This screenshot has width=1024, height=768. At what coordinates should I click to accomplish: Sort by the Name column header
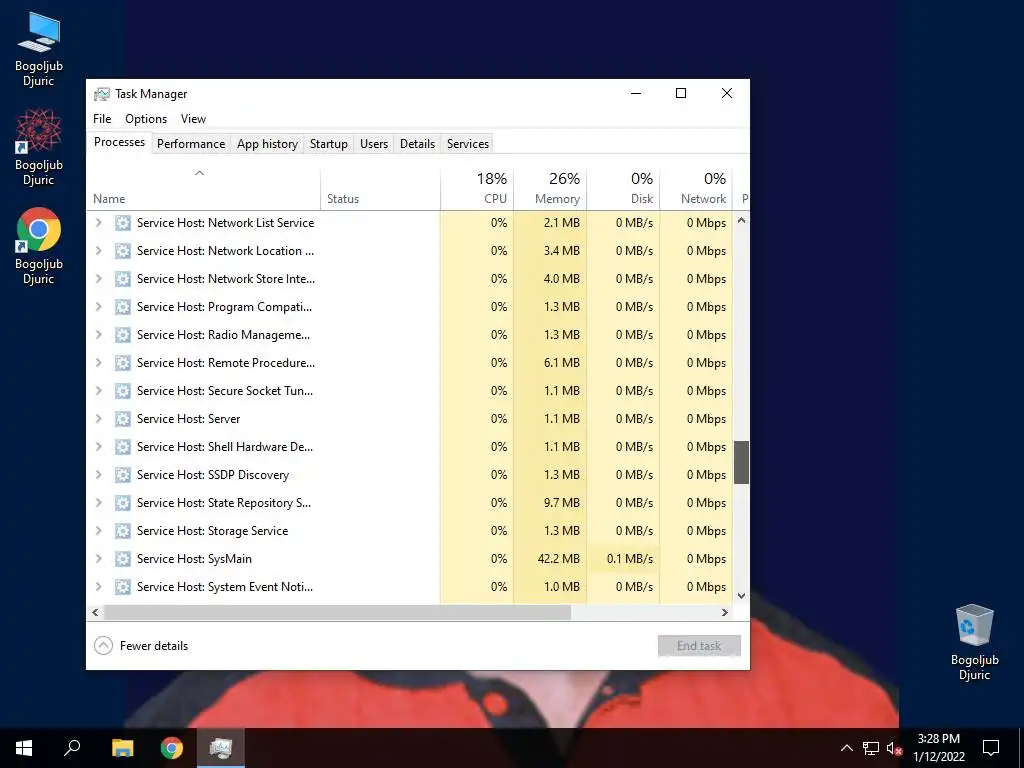tap(203, 189)
